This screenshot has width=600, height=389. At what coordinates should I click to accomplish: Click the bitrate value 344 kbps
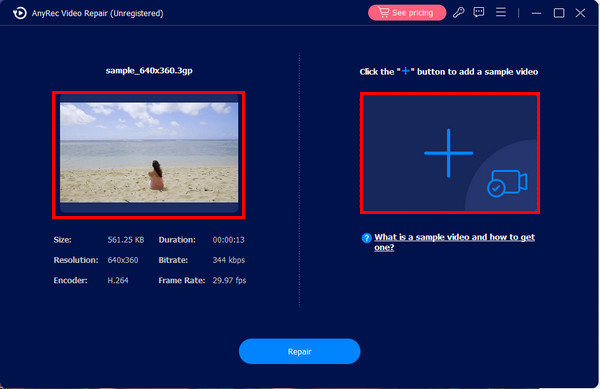[228, 260]
